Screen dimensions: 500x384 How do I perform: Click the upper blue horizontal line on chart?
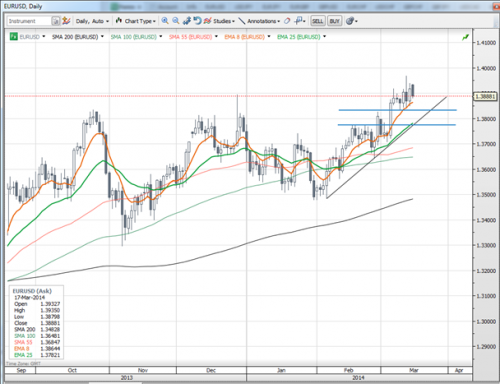point(397,110)
